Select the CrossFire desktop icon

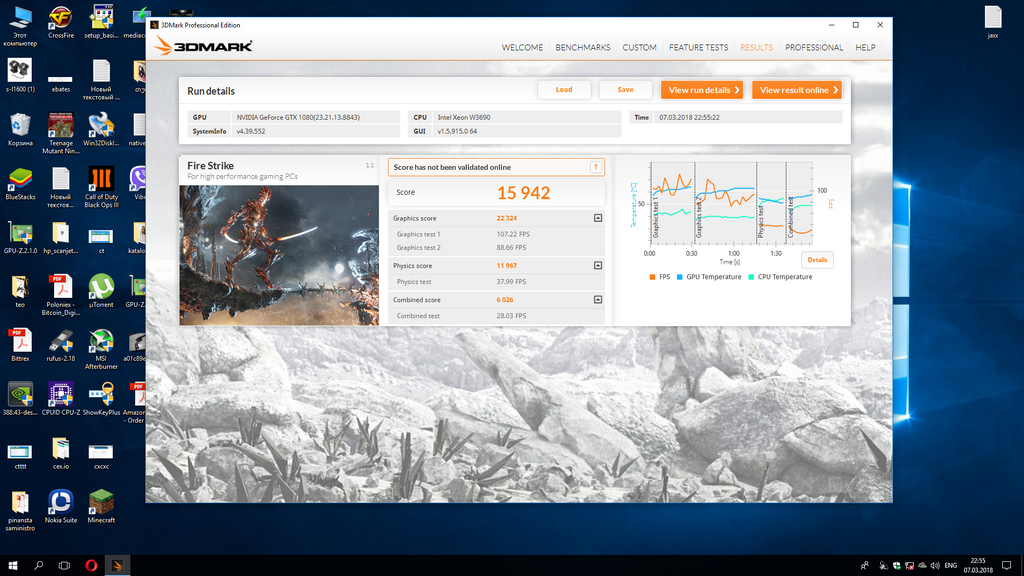coord(61,22)
